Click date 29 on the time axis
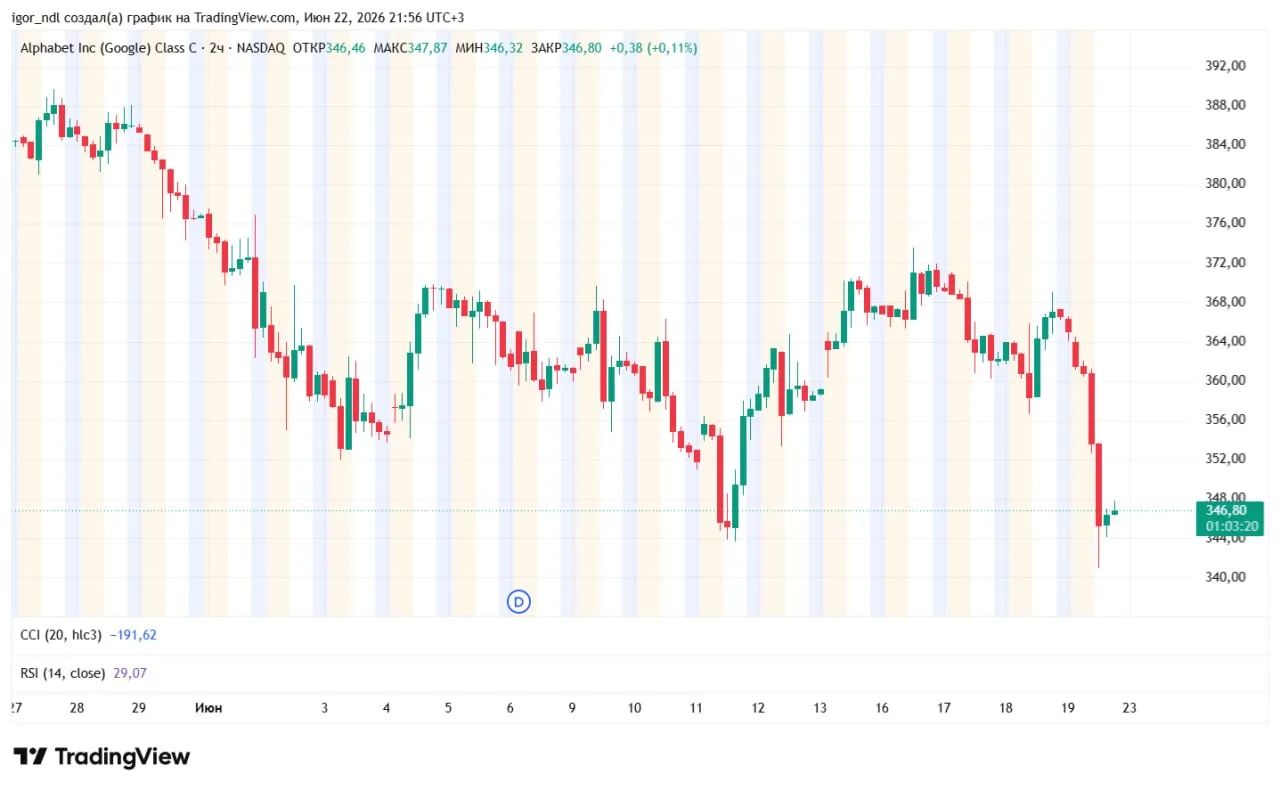1280x790 pixels. (x=139, y=708)
